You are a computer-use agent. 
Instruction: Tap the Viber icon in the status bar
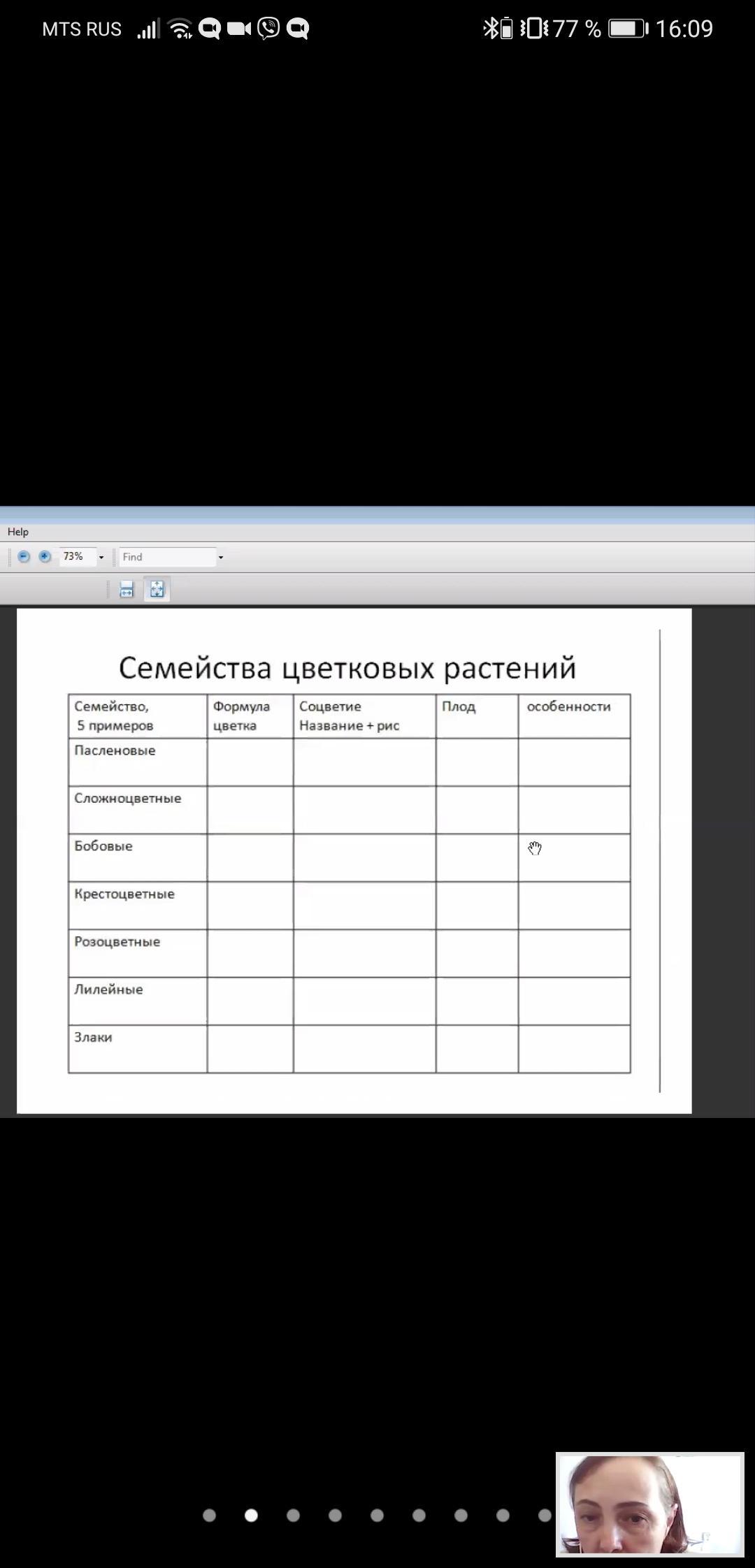point(268,29)
